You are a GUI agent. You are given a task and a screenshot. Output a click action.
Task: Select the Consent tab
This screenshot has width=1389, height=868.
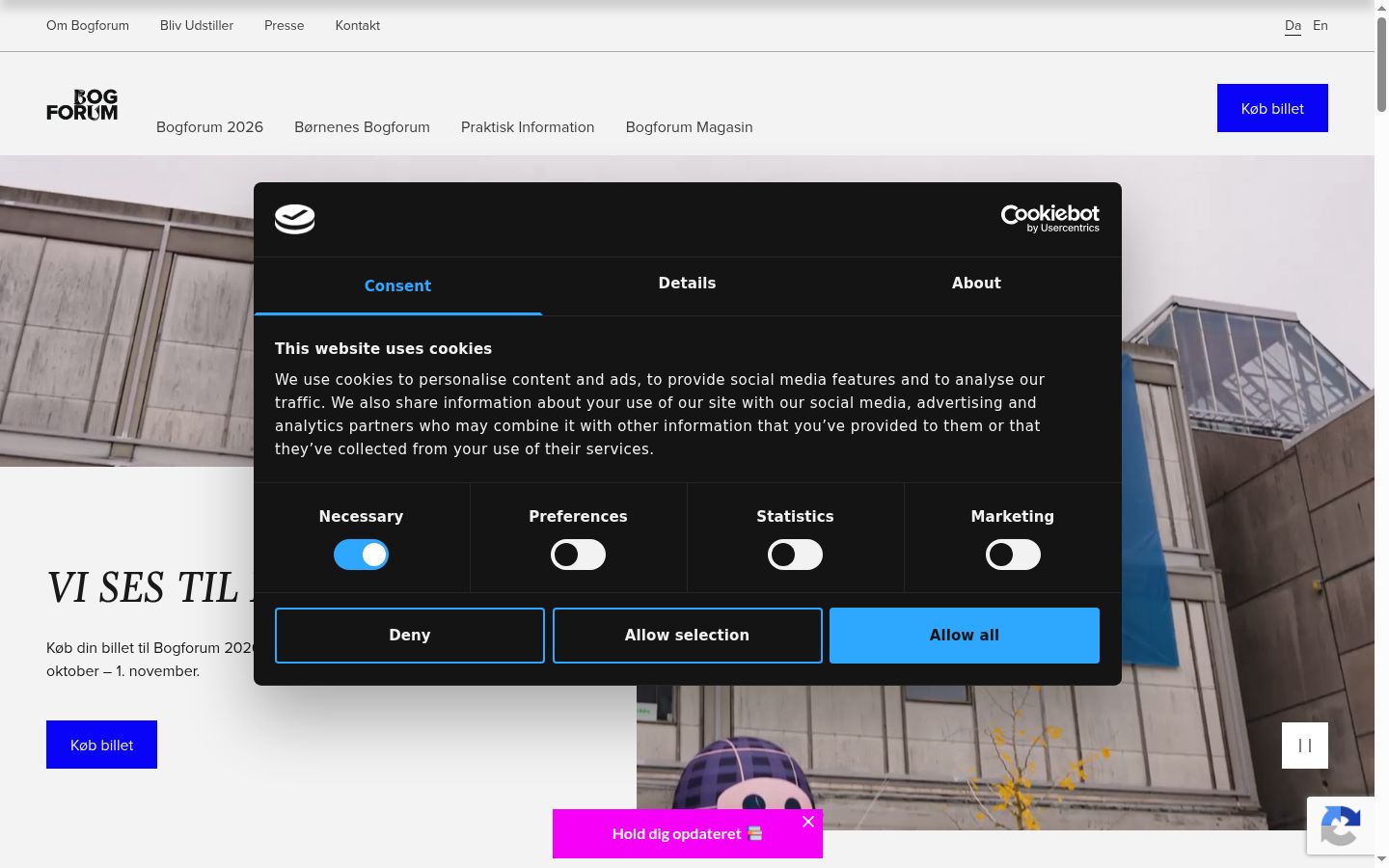click(397, 285)
